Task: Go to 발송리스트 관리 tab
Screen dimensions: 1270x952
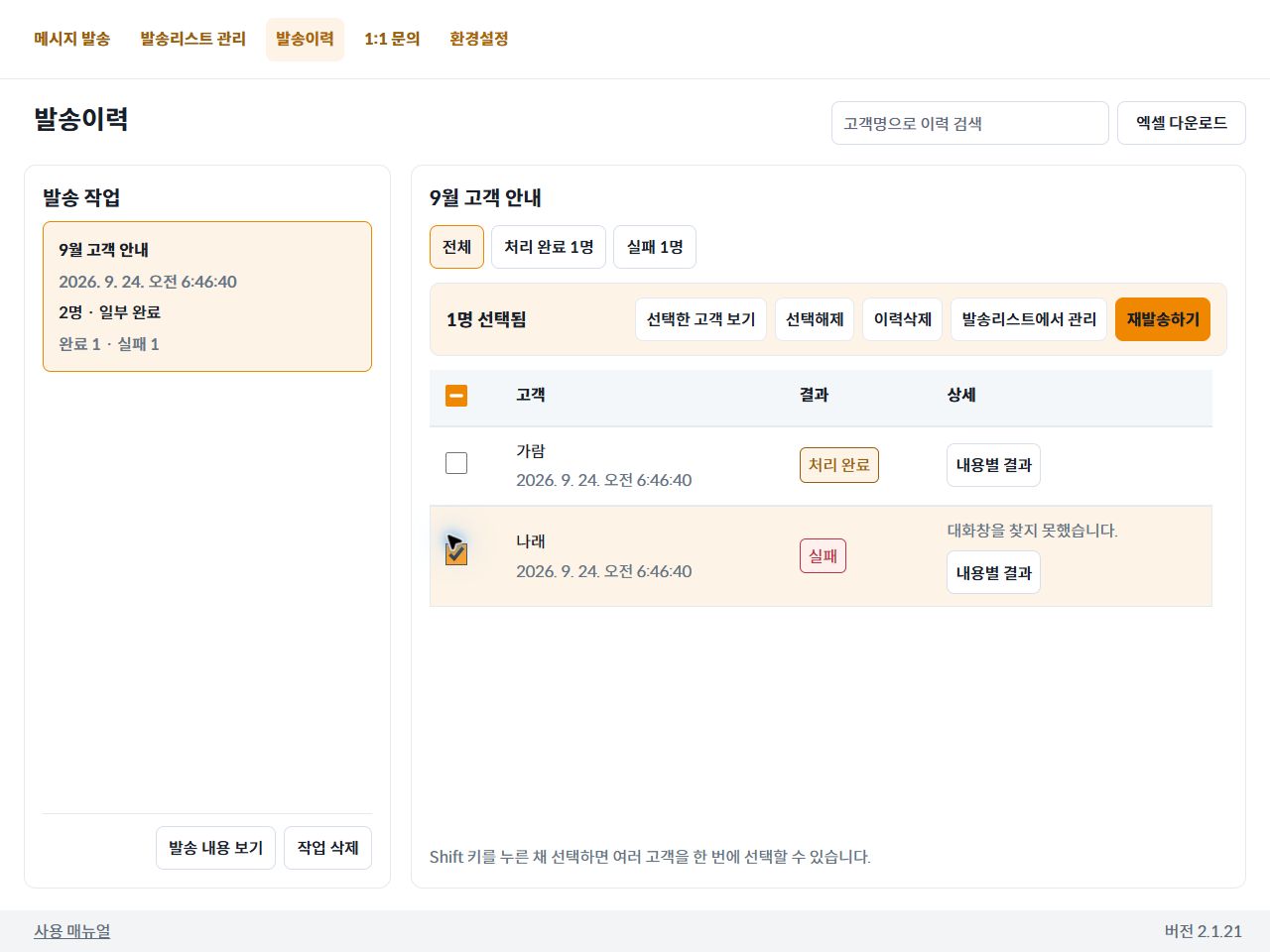Action: click(x=193, y=39)
